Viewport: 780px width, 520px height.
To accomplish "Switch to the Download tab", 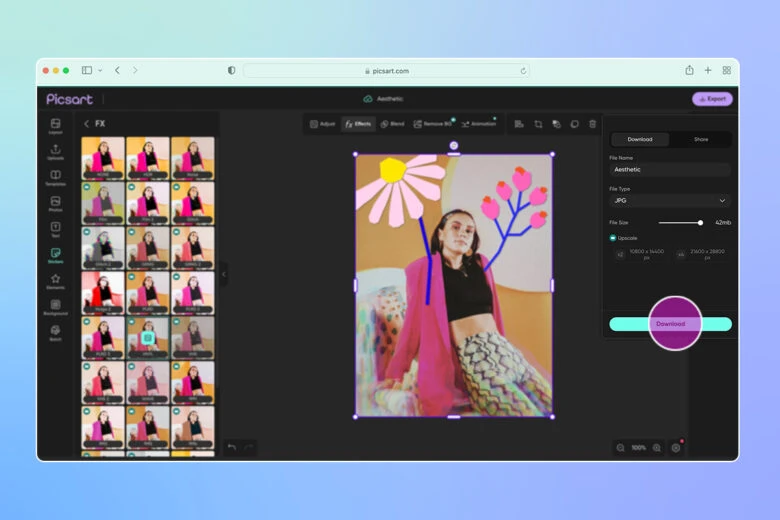I will 639,140.
